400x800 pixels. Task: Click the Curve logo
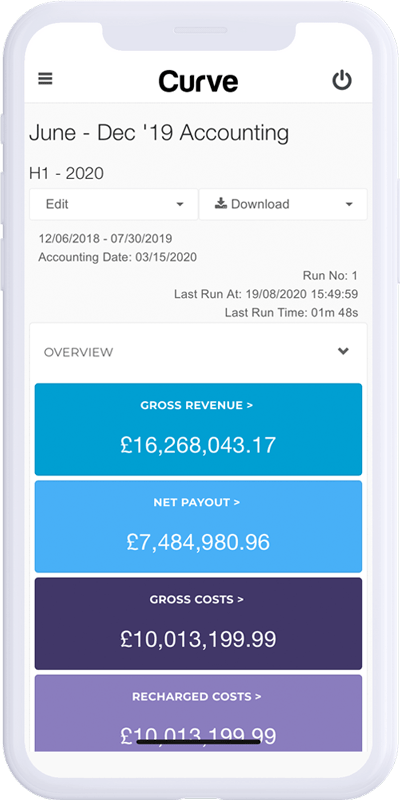pos(198,81)
